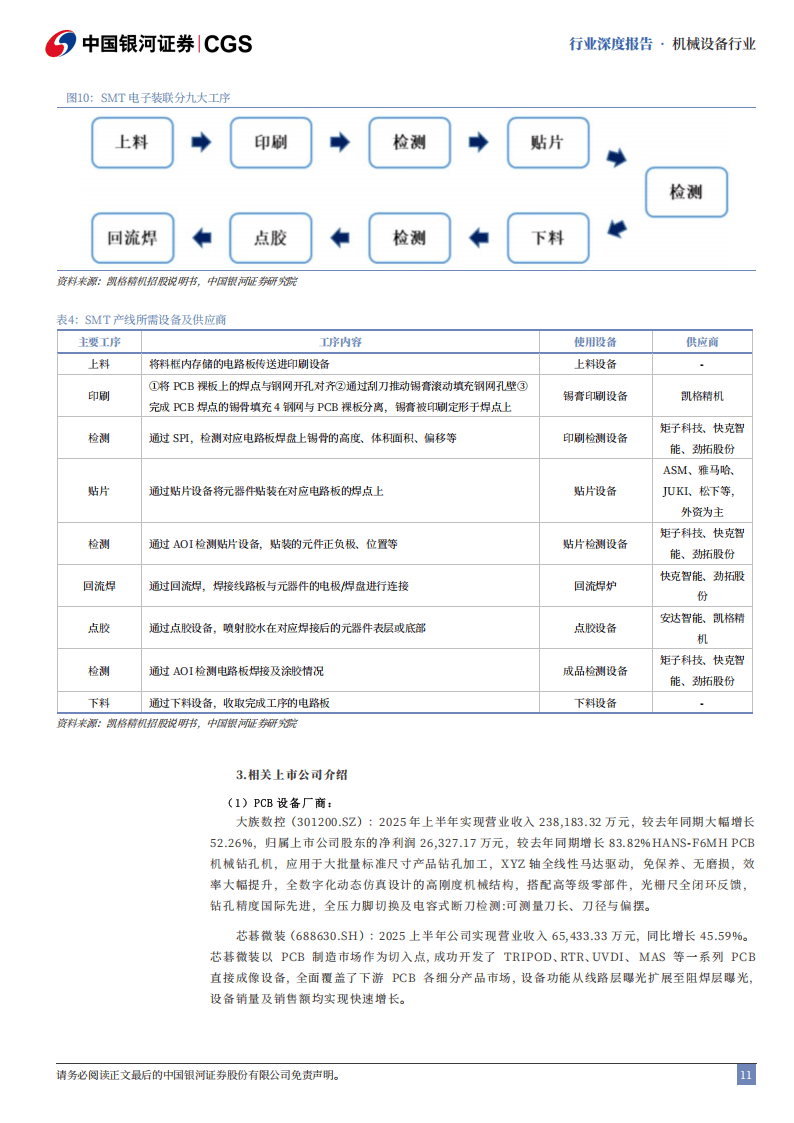Select the table cell 回流焊炉

[596, 586]
